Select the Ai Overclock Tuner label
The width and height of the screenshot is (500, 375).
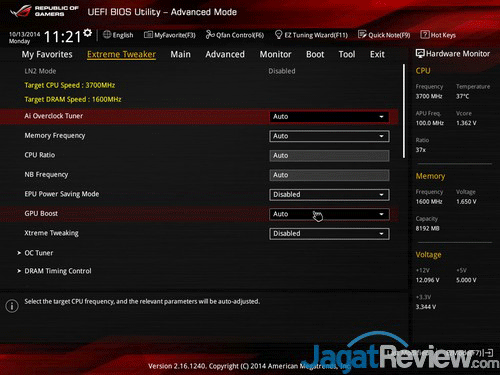coord(54,116)
